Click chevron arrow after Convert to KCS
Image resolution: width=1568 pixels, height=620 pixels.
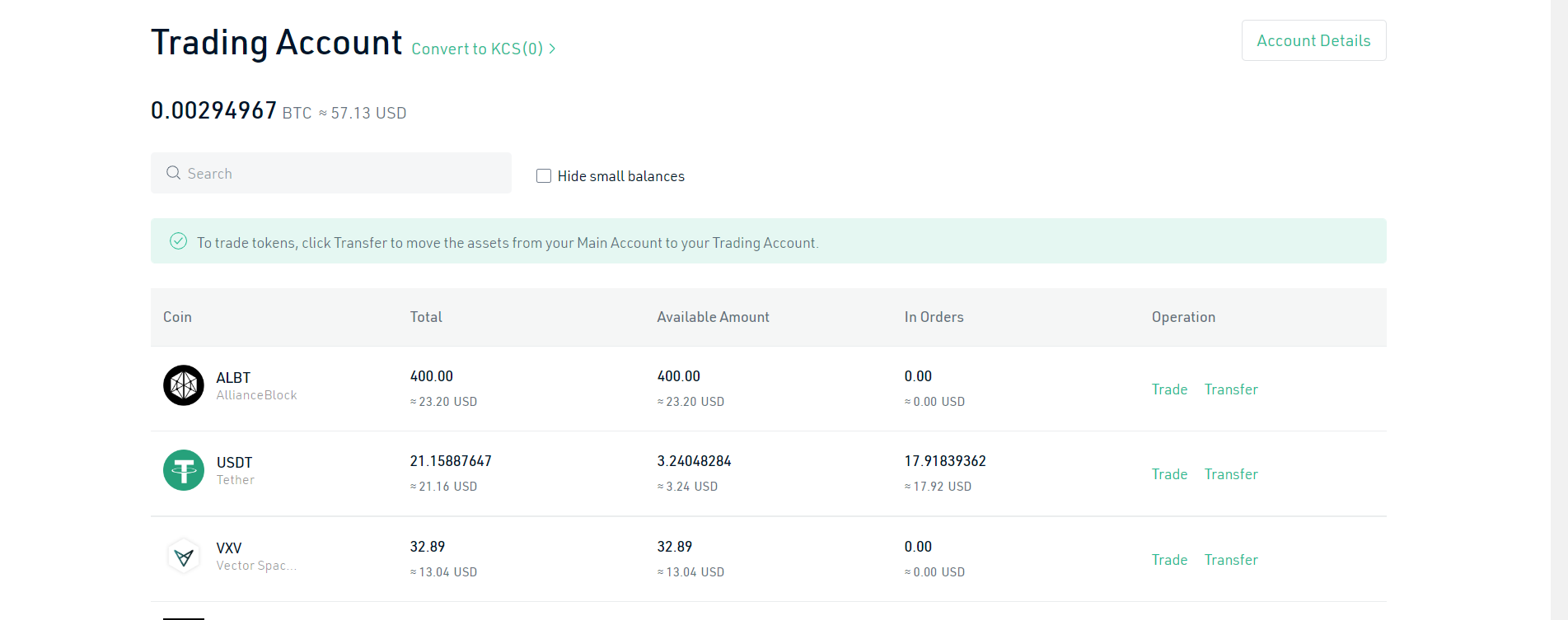click(552, 49)
